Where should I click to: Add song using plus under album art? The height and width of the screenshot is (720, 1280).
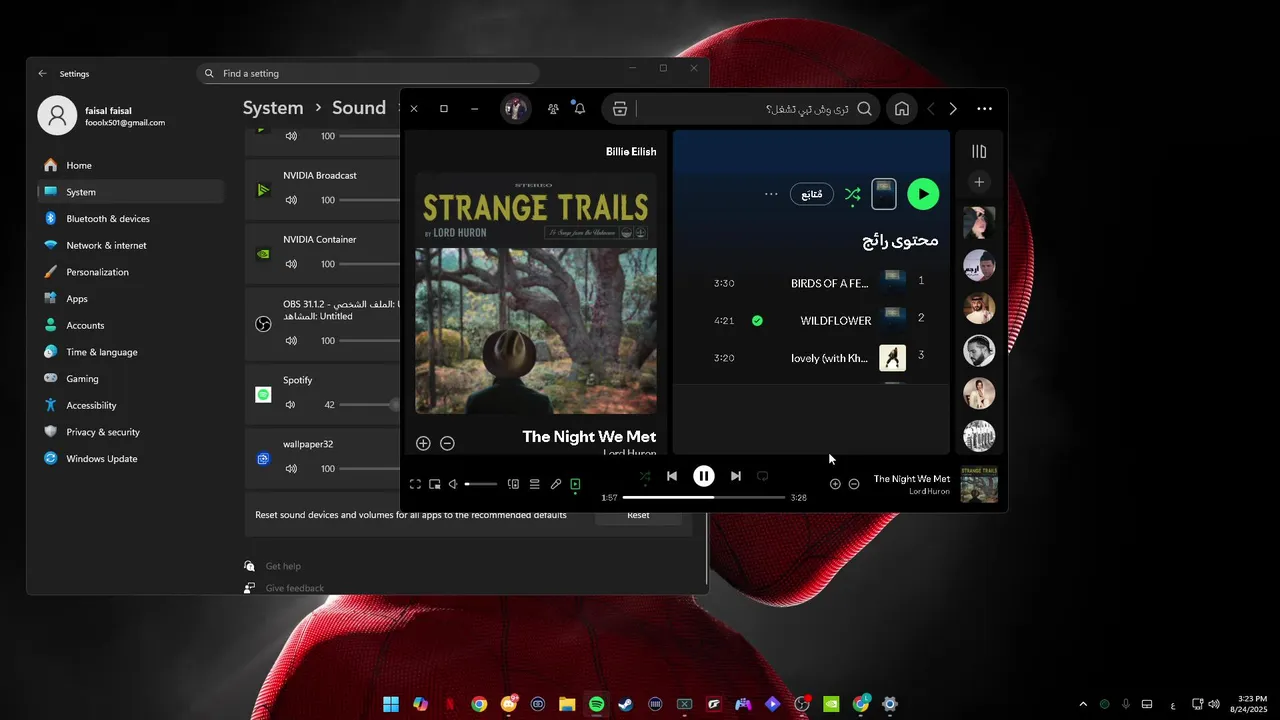click(423, 443)
